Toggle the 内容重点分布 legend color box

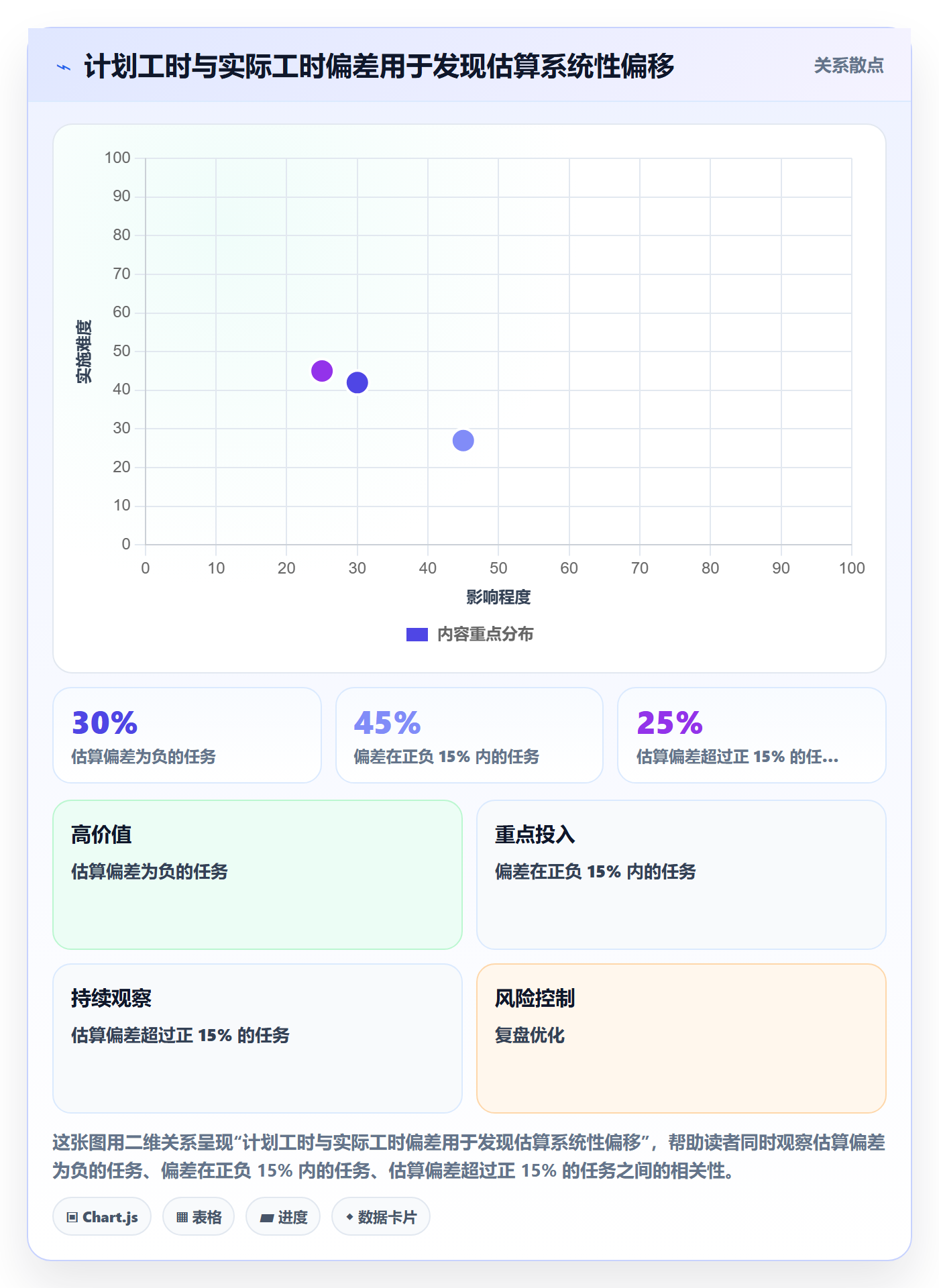click(x=417, y=635)
